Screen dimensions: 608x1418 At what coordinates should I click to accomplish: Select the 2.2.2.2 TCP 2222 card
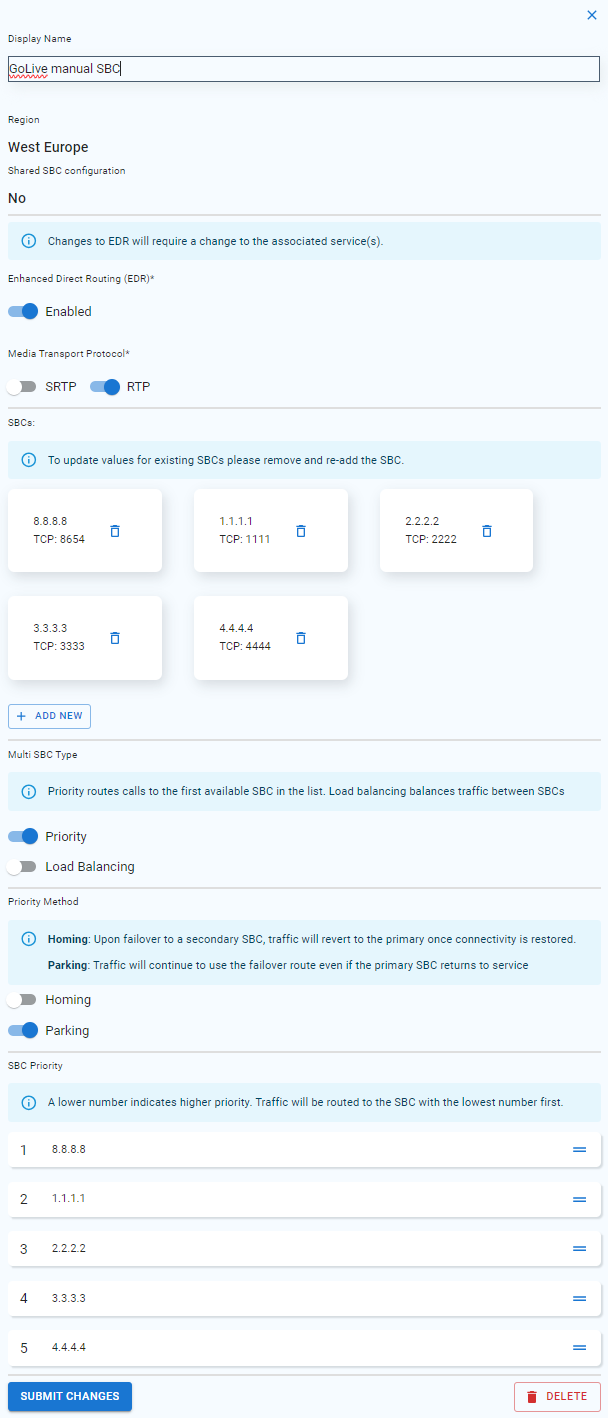(456, 530)
